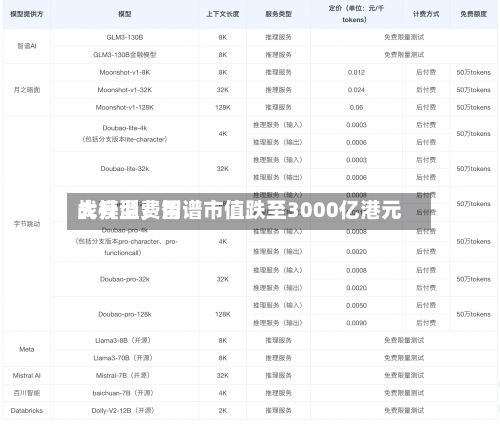Image resolution: width=500 pixels, height=424 pixels.
Task: Click 免费限量测试 in the Dolly-V2-12B row
Action: point(404,411)
